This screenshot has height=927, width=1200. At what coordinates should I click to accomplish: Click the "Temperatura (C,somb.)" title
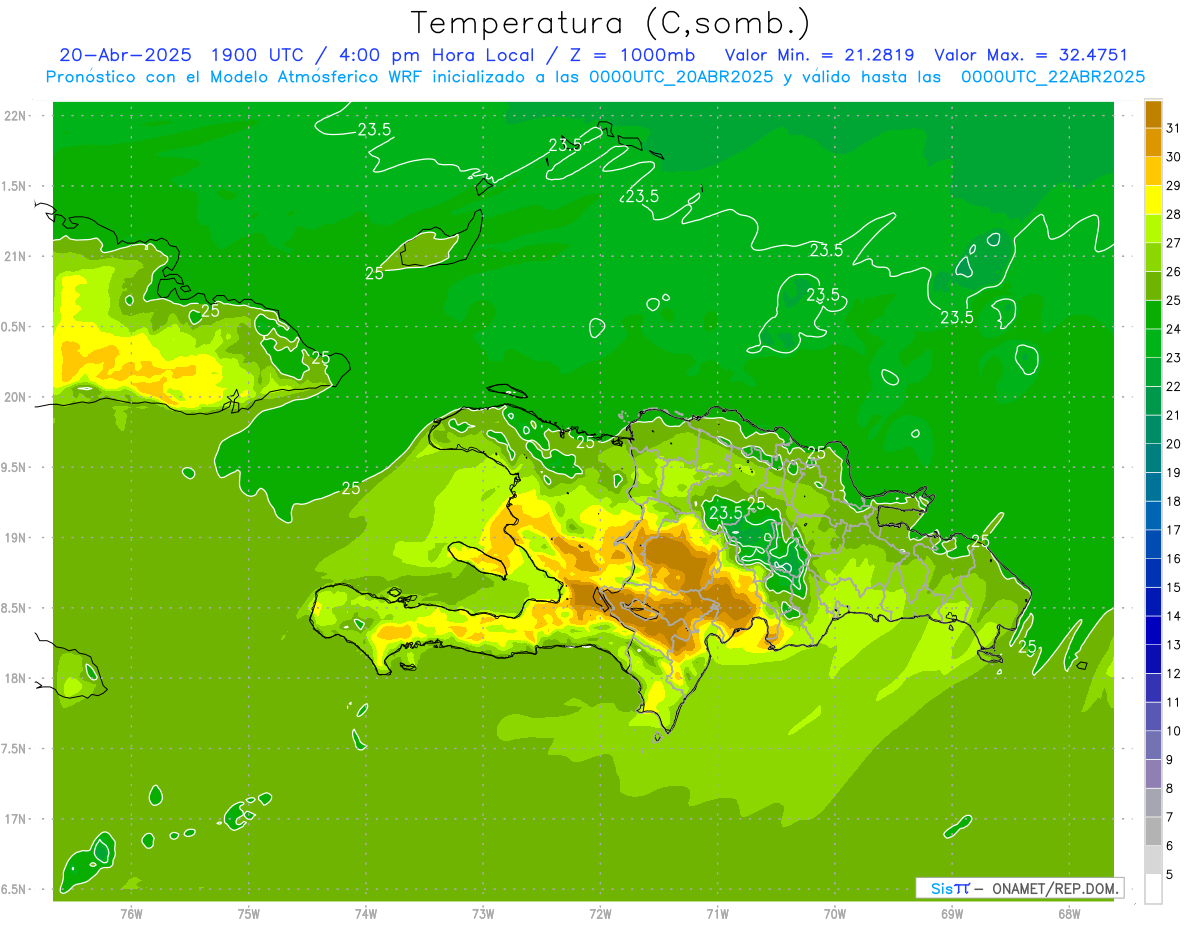pyautogui.click(x=611, y=24)
